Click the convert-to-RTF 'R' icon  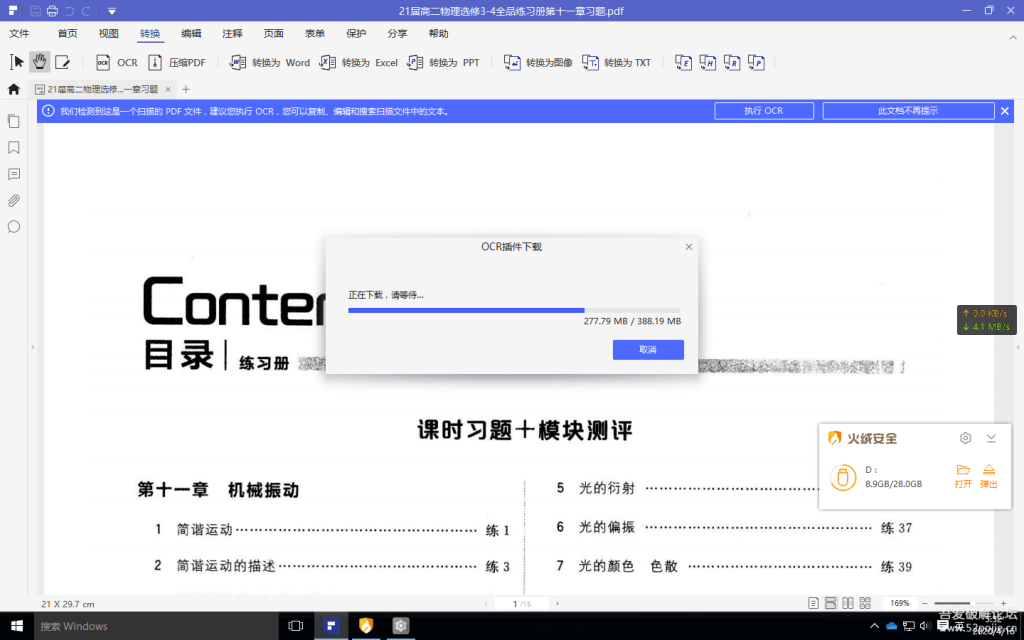tap(732, 63)
